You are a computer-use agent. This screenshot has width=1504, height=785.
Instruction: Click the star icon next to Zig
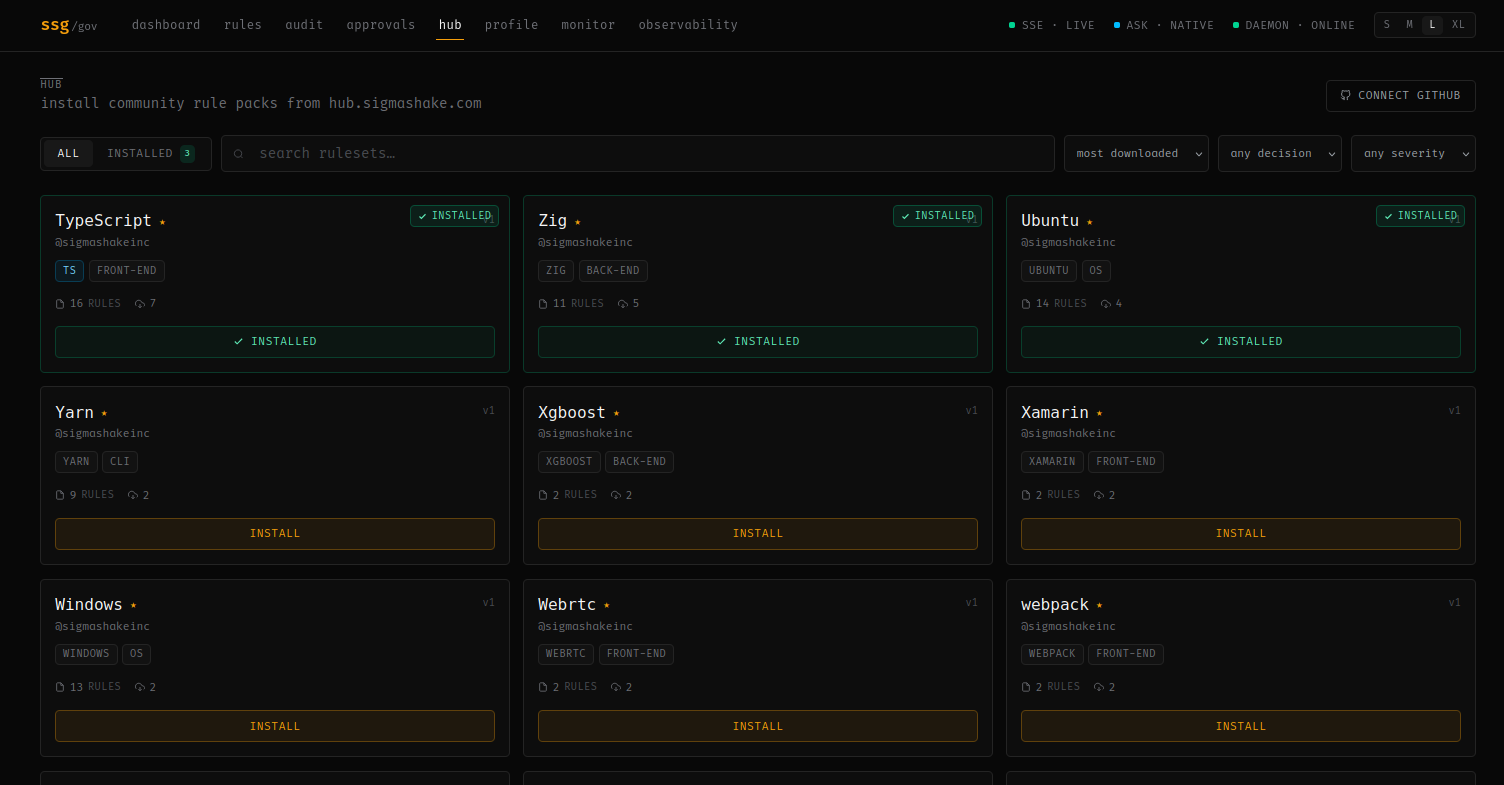[x=577, y=222]
